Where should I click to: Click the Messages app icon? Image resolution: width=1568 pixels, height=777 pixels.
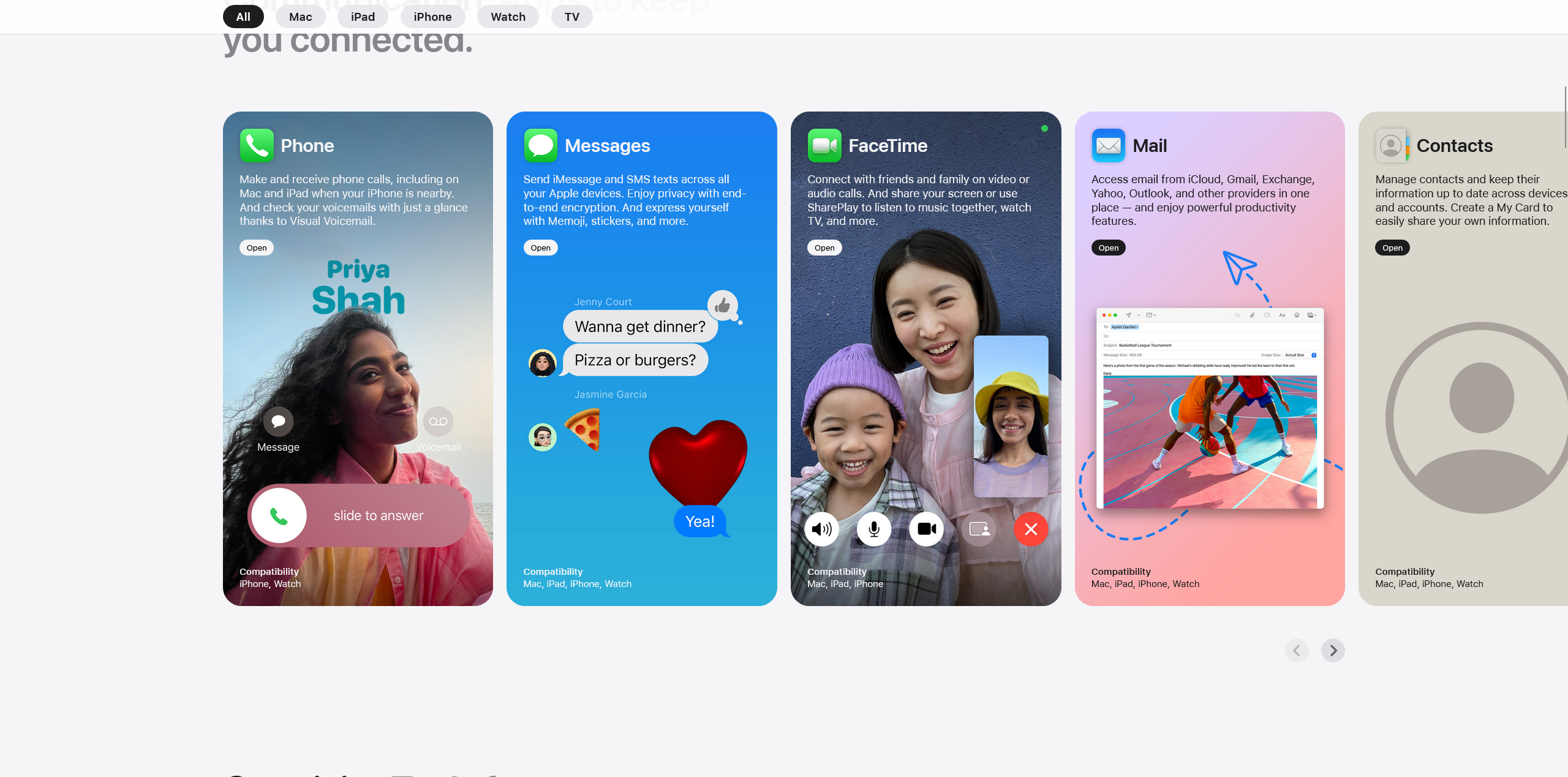click(x=540, y=145)
